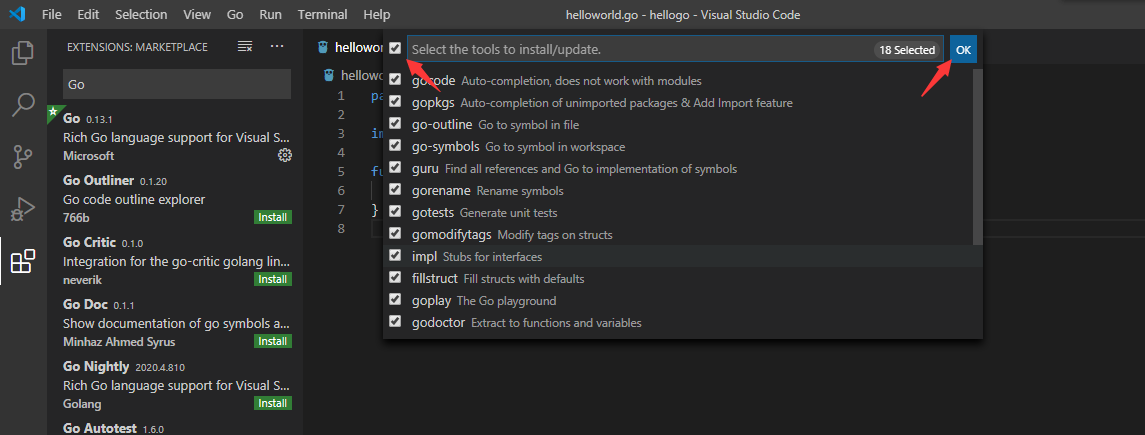Image resolution: width=1145 pixels, height=435 pixels.
Task: Open the Extensions view icon
Action: (x=23, y=261)
